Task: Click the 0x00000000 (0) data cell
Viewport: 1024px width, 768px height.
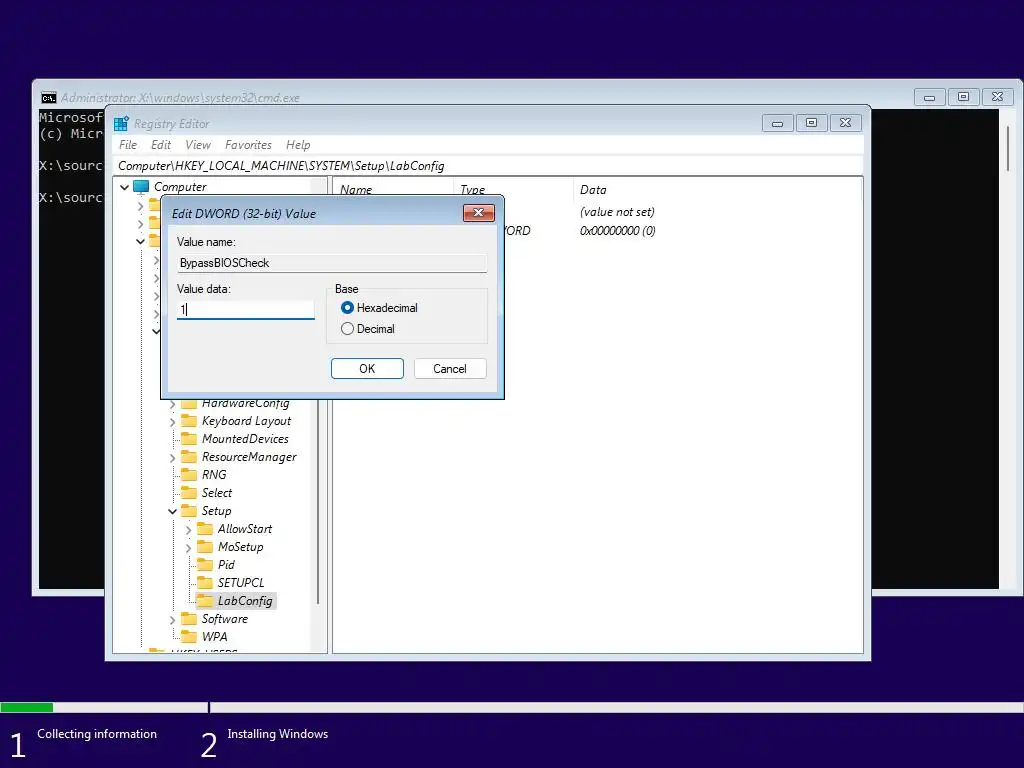Action: click(x=617, y=231)
